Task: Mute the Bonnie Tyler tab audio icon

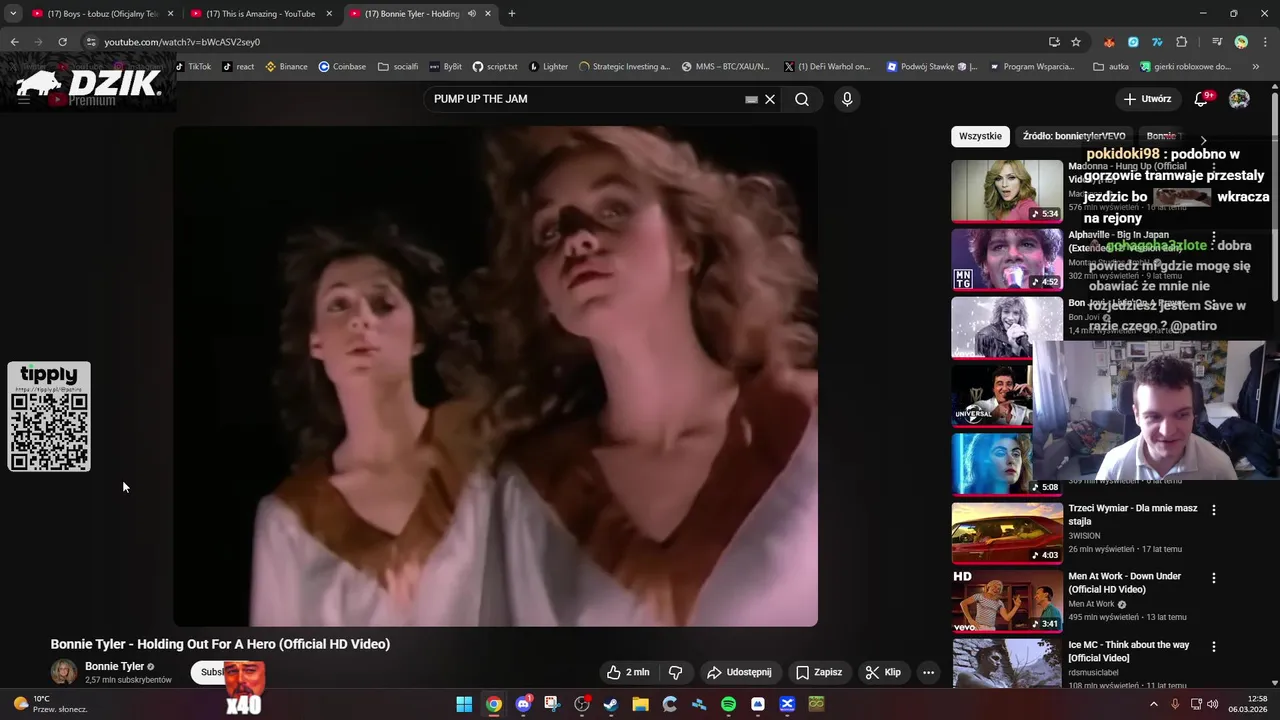Action: (x=471, y=14)
